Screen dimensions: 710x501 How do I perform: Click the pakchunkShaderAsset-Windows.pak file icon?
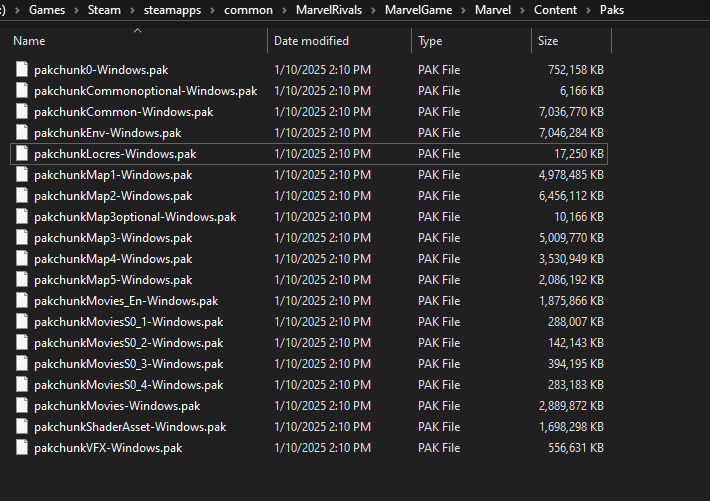[x=22, y=426]
